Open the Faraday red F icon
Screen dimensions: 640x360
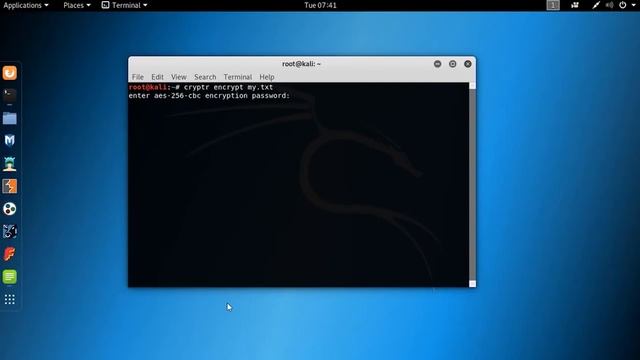[x=9, y=254]
